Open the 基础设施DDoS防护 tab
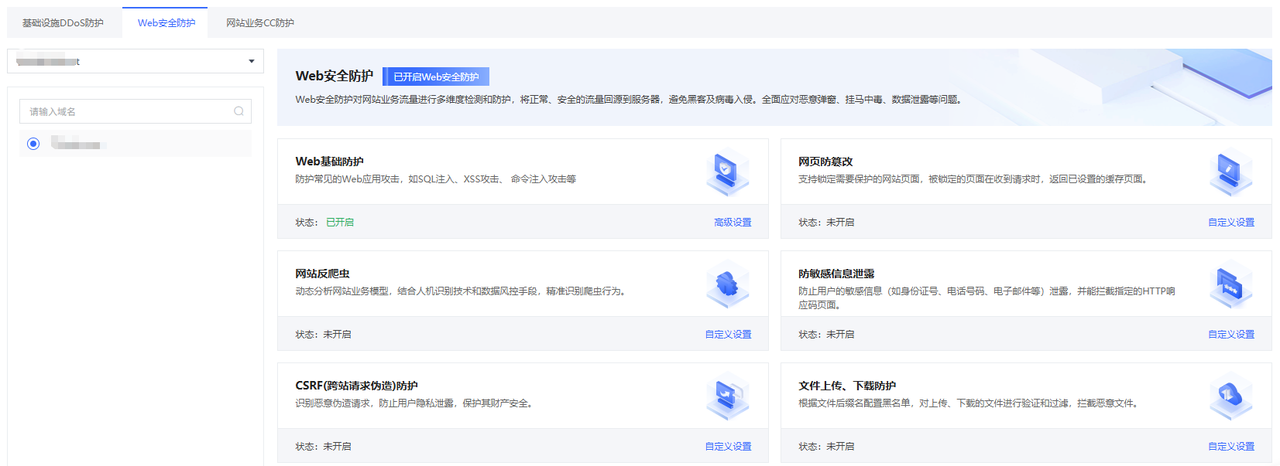This screenshot has height=466, width=1280. [63, 22]
